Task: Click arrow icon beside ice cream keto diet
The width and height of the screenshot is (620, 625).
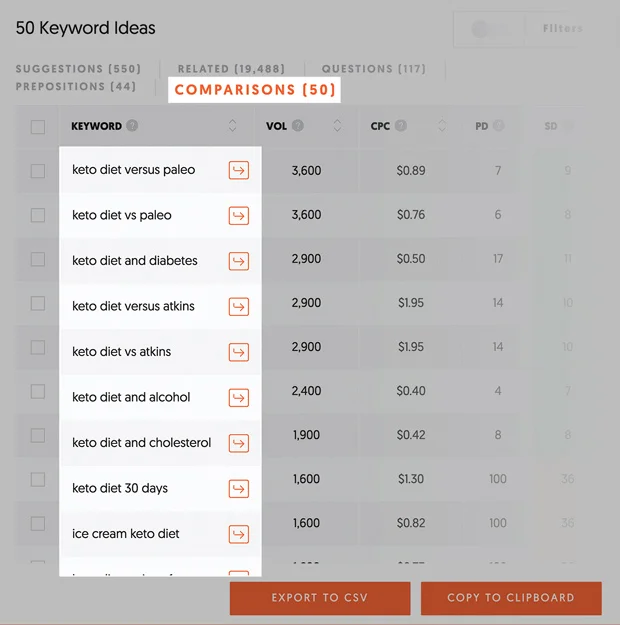Action: pos(238,534)
